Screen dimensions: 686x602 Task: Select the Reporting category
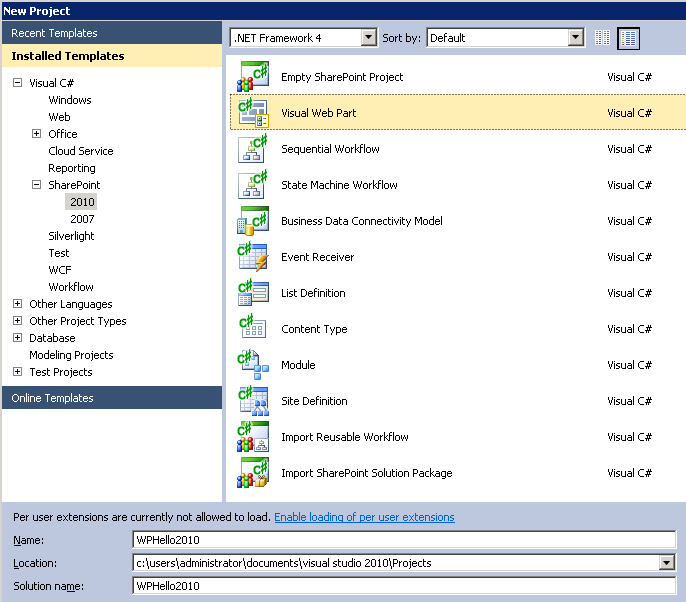pyautogui.click(x=72, y=168)
